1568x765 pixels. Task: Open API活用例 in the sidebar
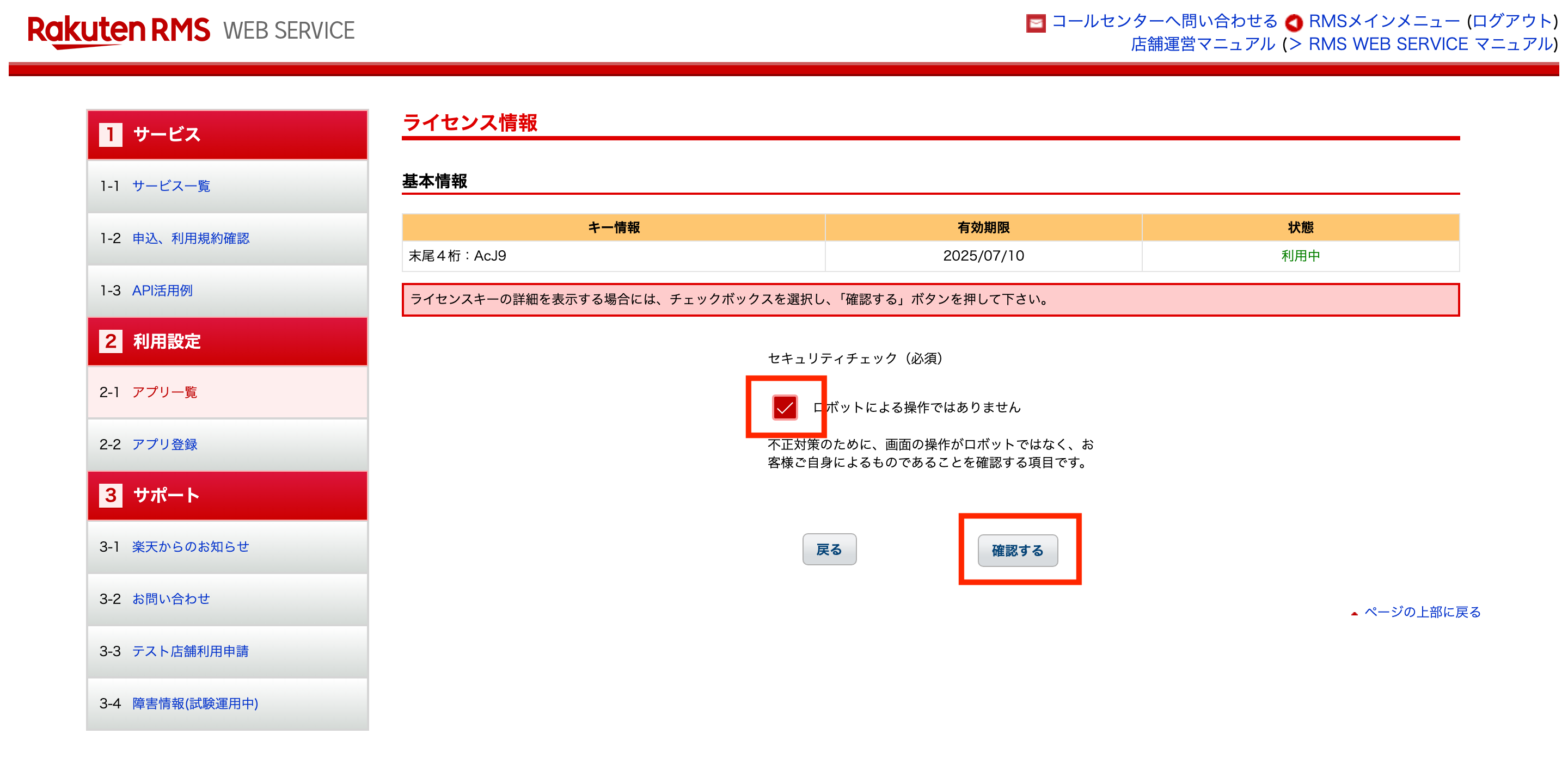coord(163,291)
